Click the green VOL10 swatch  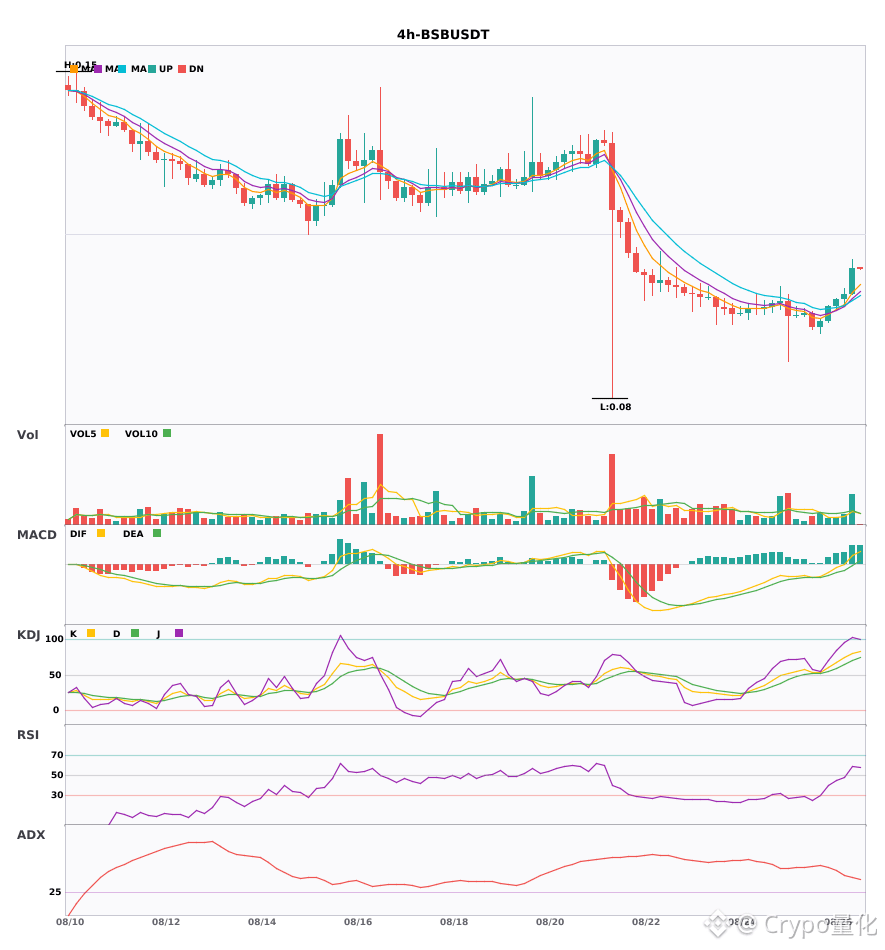point(167,433)
